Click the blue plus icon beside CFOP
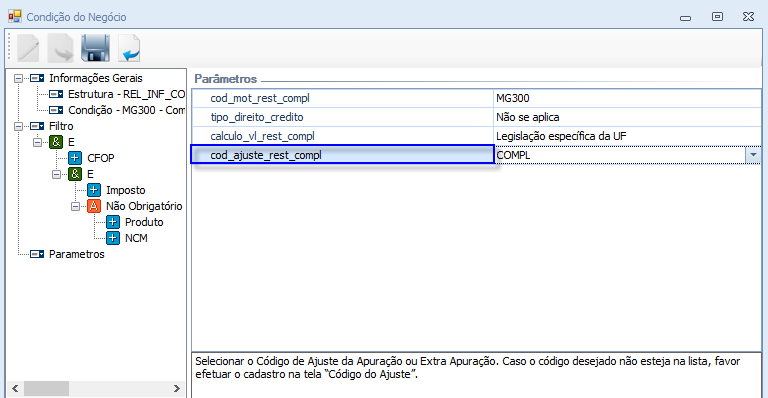Screen dimensions: 768x398 click(x=75, y=158)
